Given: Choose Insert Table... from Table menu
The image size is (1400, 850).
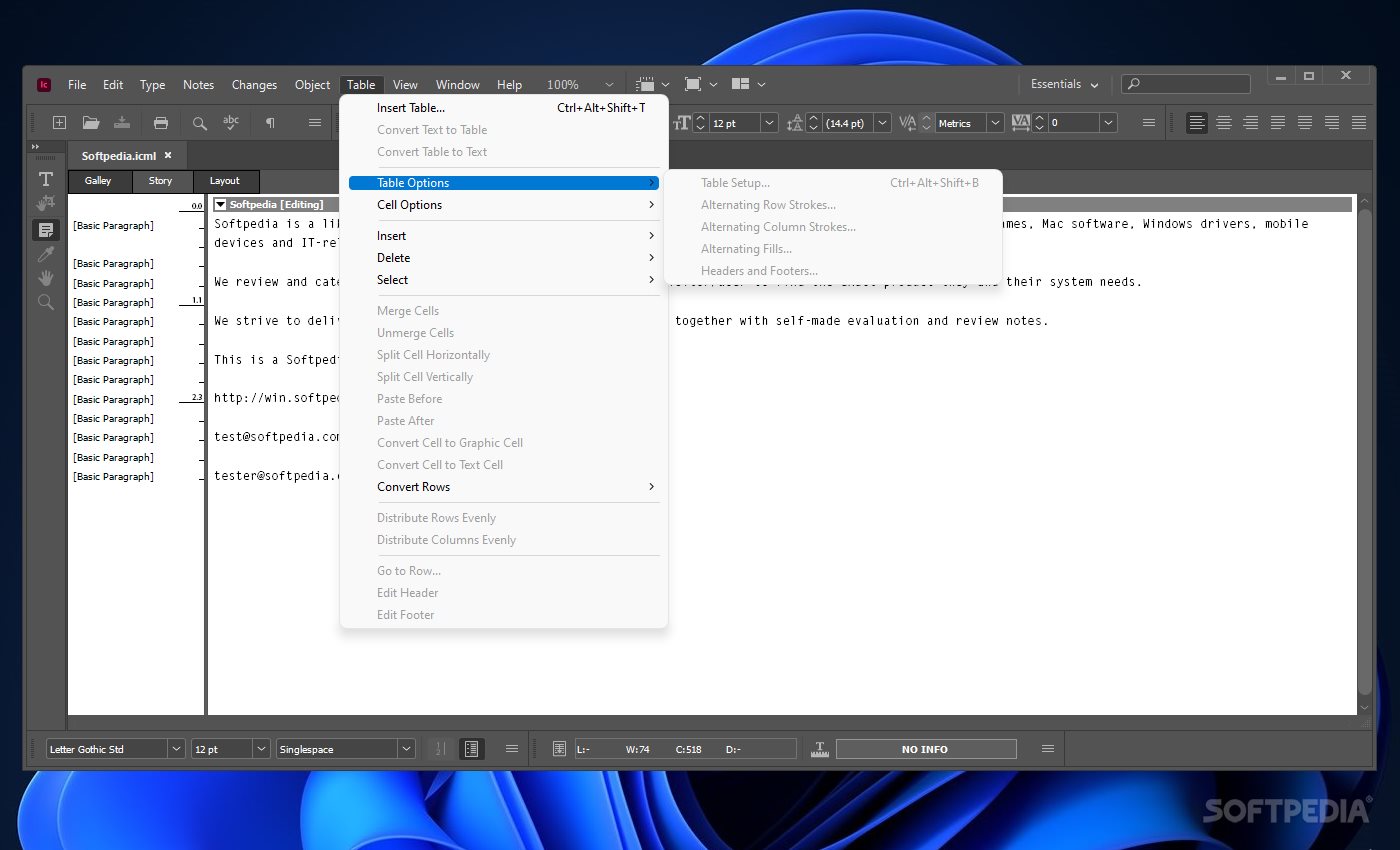Looking at the screenshot, I should coord(504,108).
